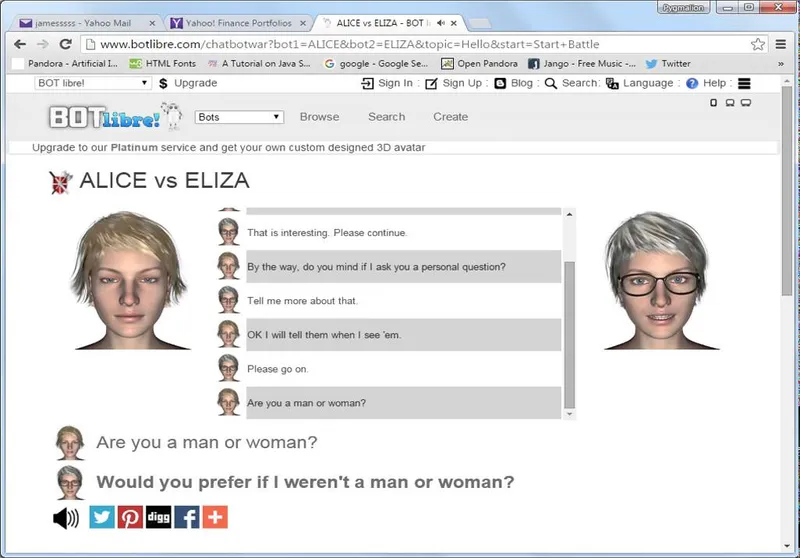Screen dimensions: 800x558
Task: Click the ELIZA avatar with glasses
Action: pyautogui.click(x=661, y=281)
